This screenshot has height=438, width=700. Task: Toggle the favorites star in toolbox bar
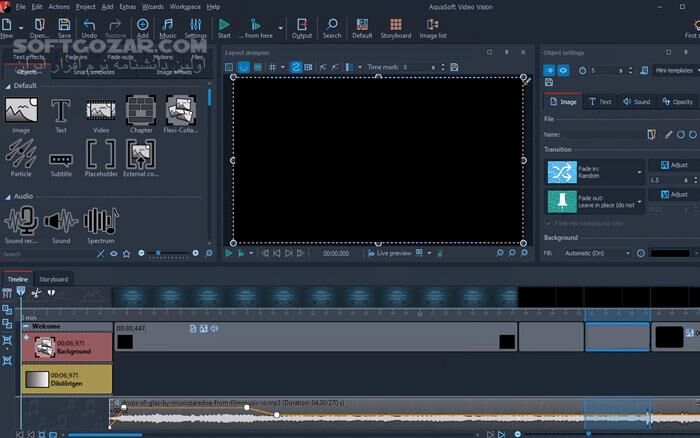coord(126,254)
